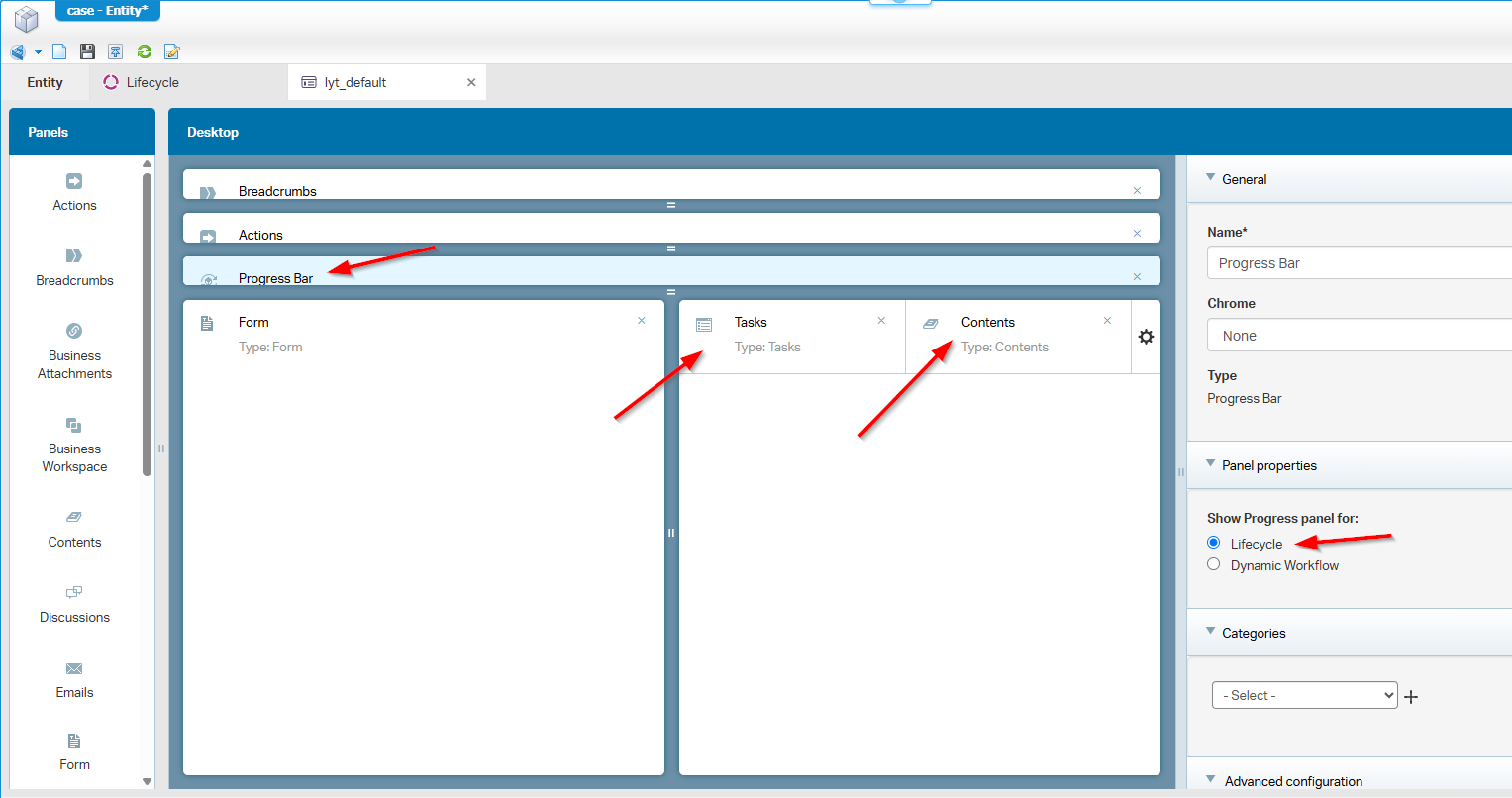The image size is (1512, 798).
Task: Open the gear settings icon beside Contents
Action: [x=1146, y=337]
